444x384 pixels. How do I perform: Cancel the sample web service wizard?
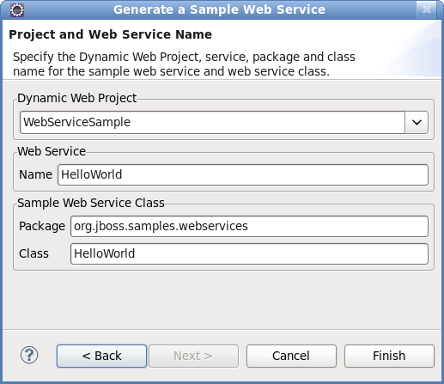(291, 356)
